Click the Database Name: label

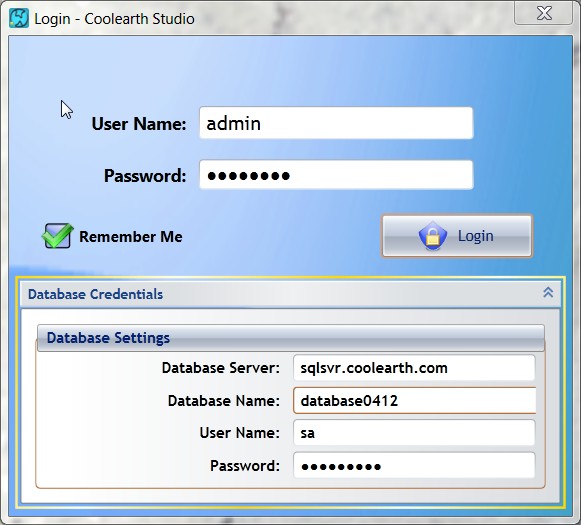click(224, 401)
